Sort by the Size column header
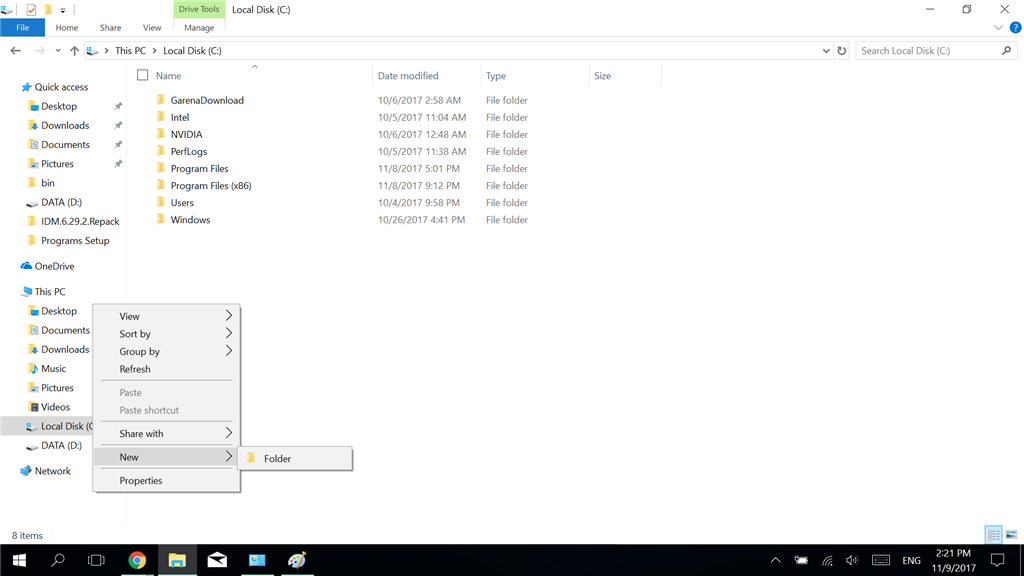The width and height of the screenshot is (1024, 576). click(x=602, y=76)
